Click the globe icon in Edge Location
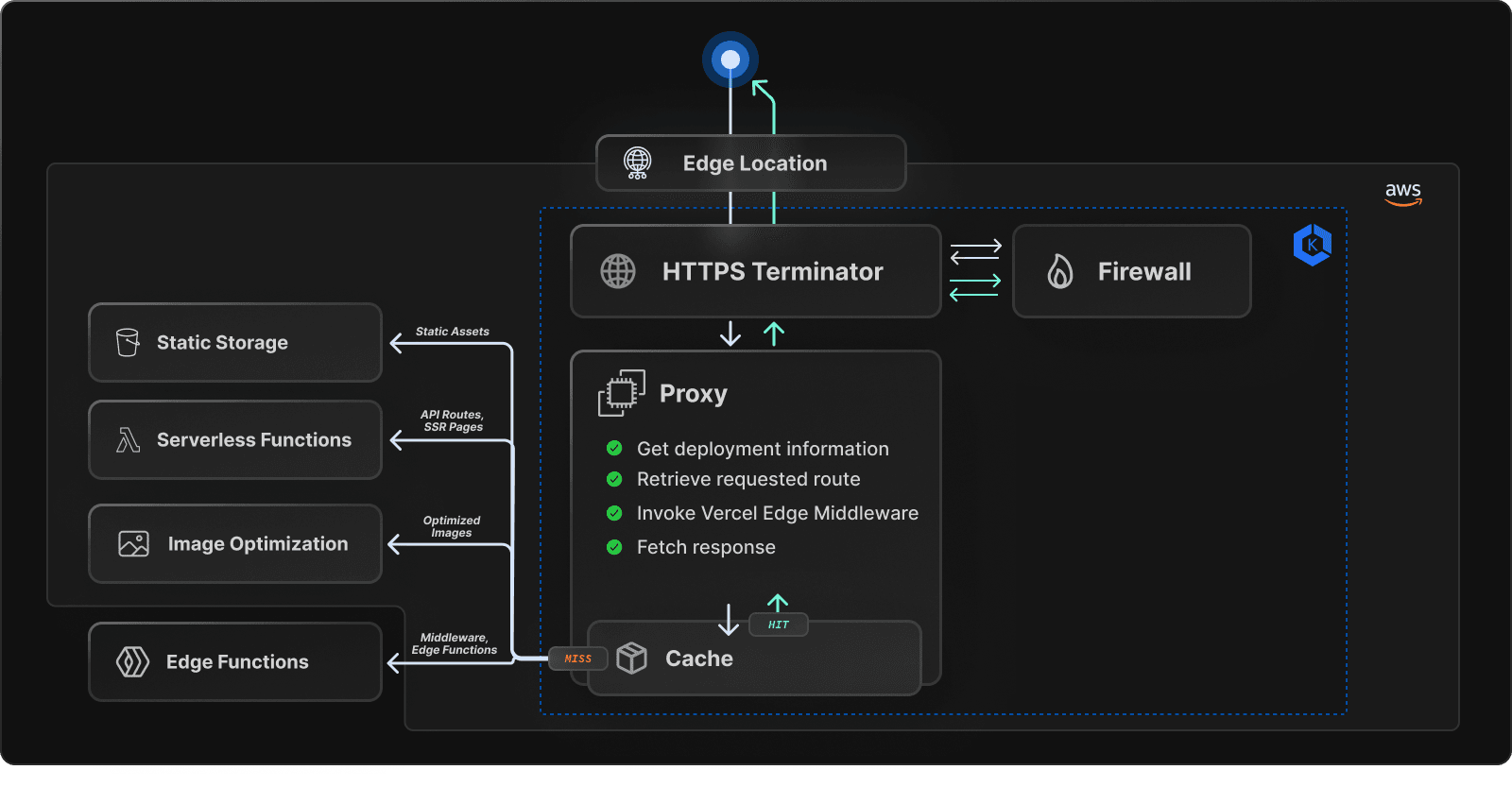Image resolution: width=1512 pixels, height=787 pixels. click(x=638, y=163)
